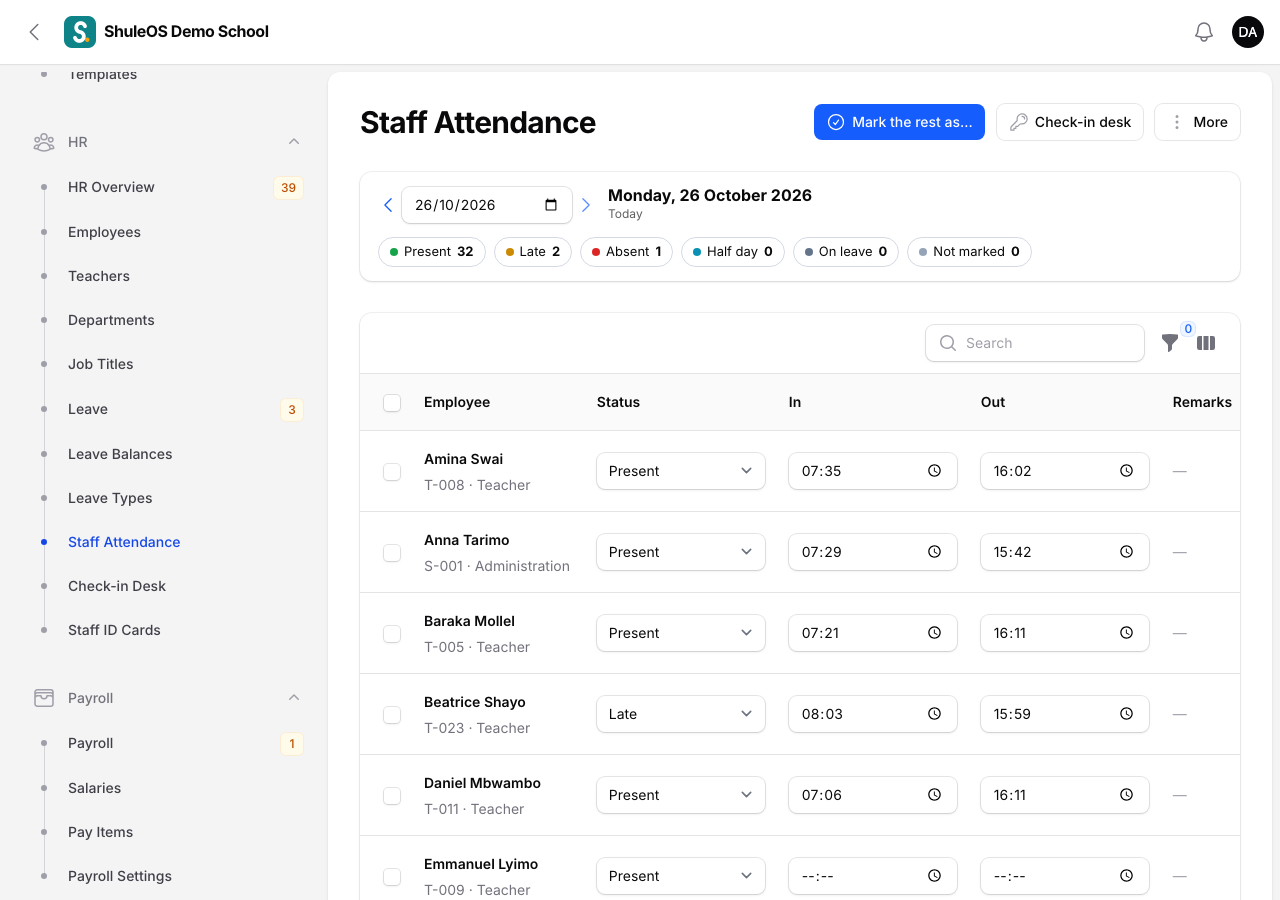Go to Teachers in the sidebar
1280x900 pixels.
pyautogui.click(x=99, y=276)
